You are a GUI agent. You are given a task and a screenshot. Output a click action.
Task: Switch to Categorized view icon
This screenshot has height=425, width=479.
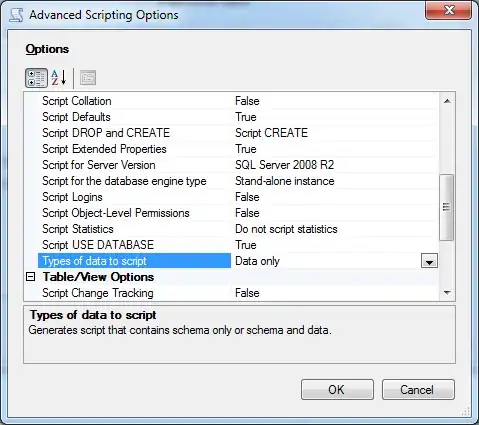click(x=36, y=78)
